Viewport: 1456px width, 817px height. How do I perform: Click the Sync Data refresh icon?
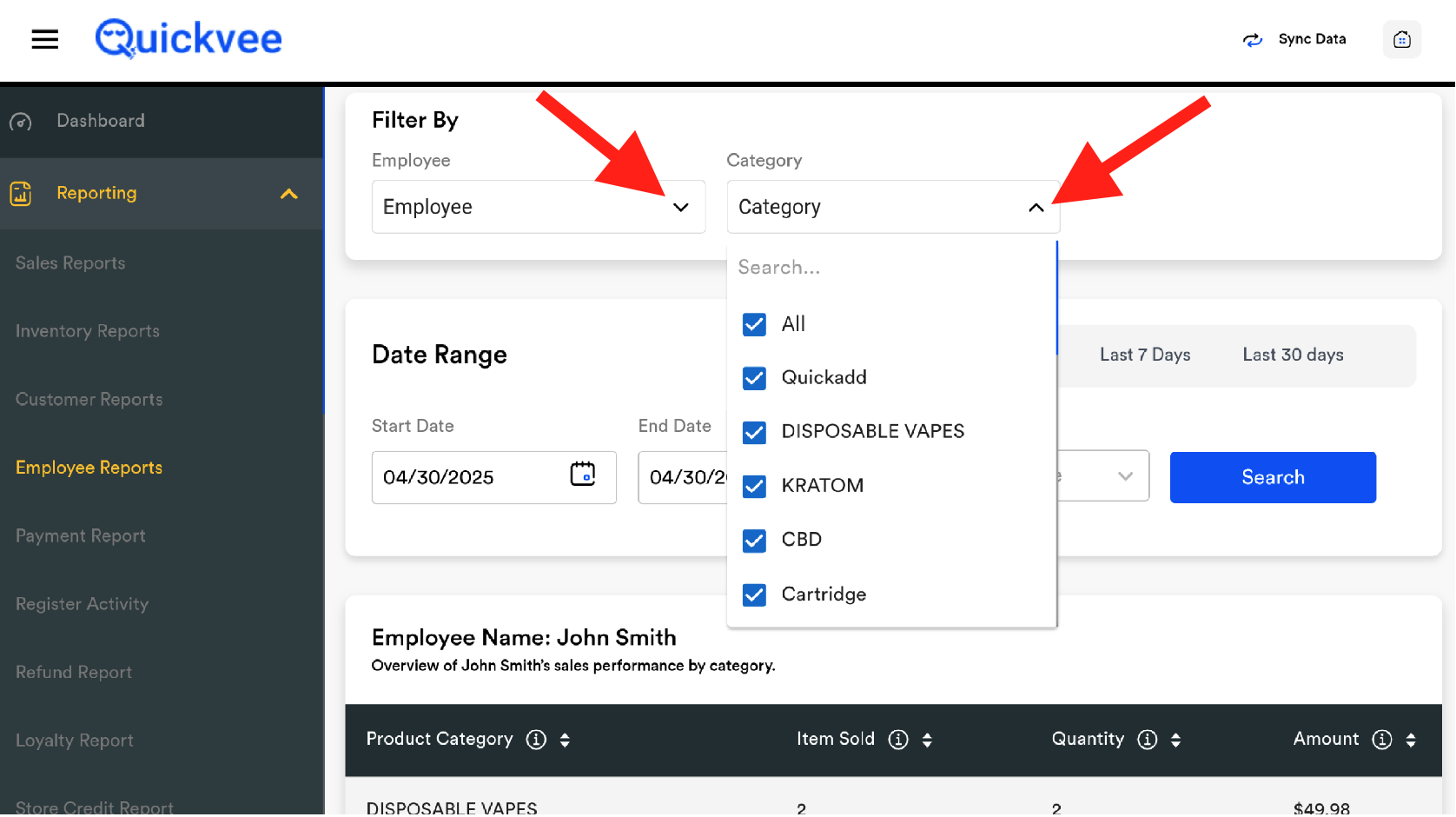click(1252, 40)
